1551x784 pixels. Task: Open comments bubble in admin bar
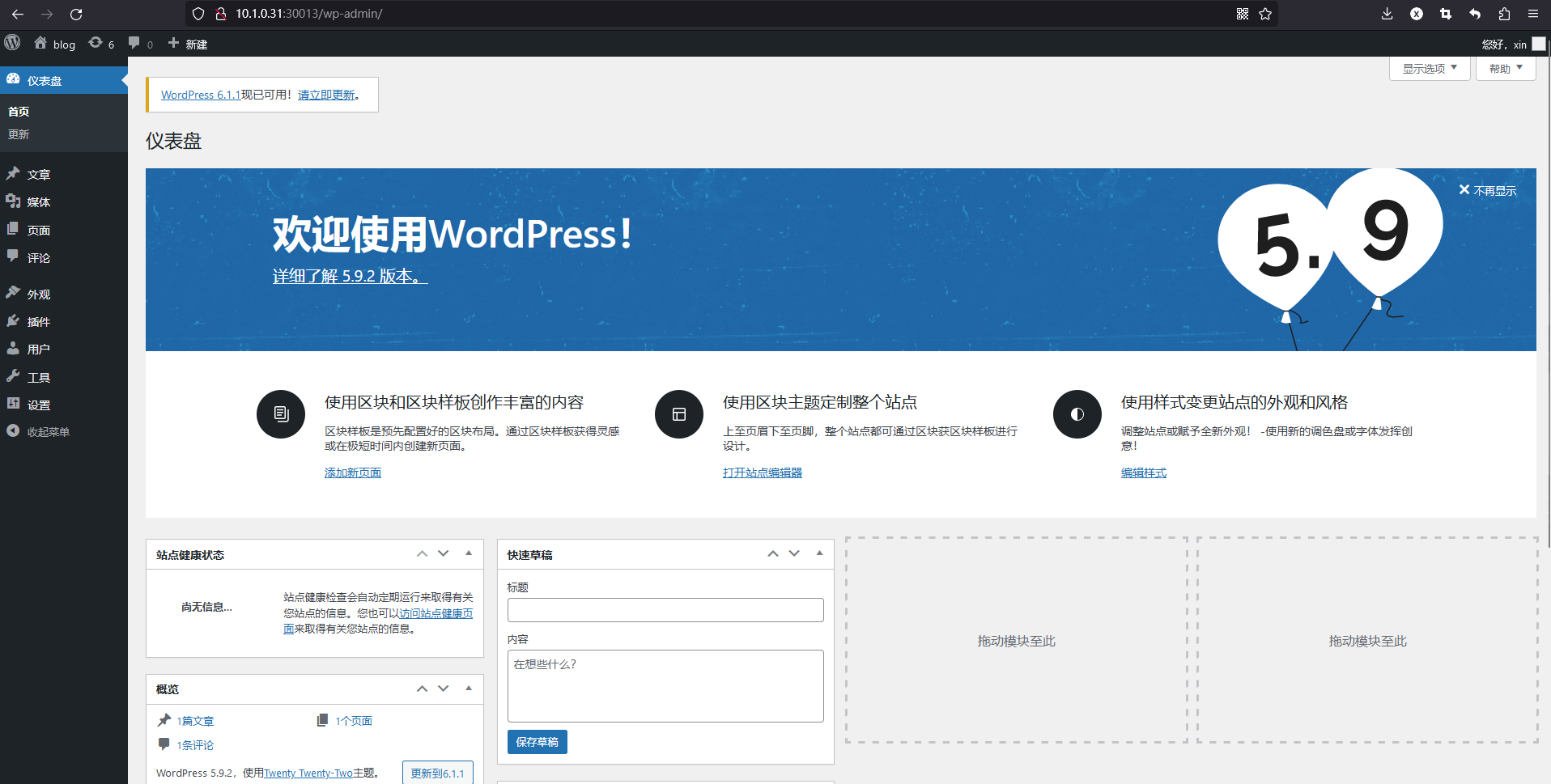pyautogui.click(x=140, y=44)
